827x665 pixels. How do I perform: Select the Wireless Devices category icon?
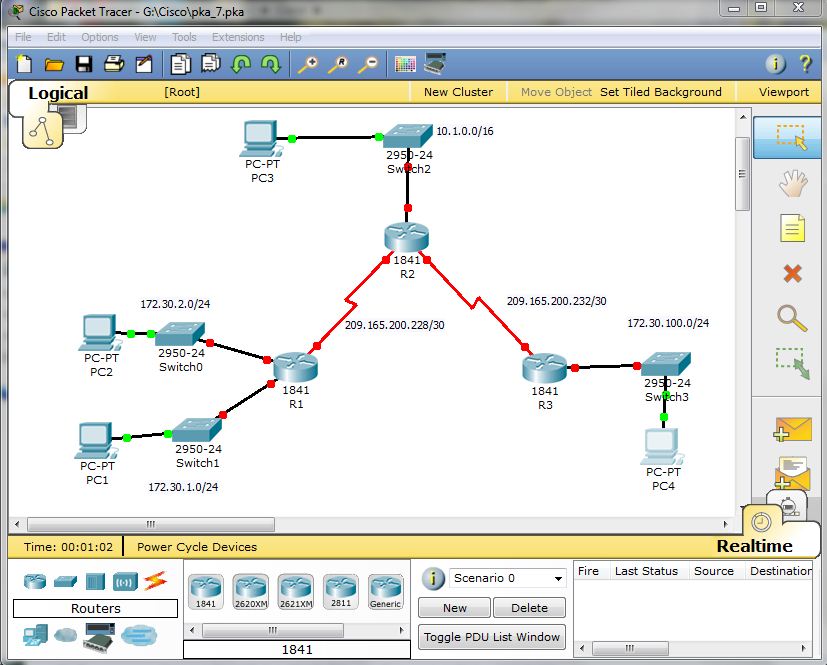coord(125,581)
